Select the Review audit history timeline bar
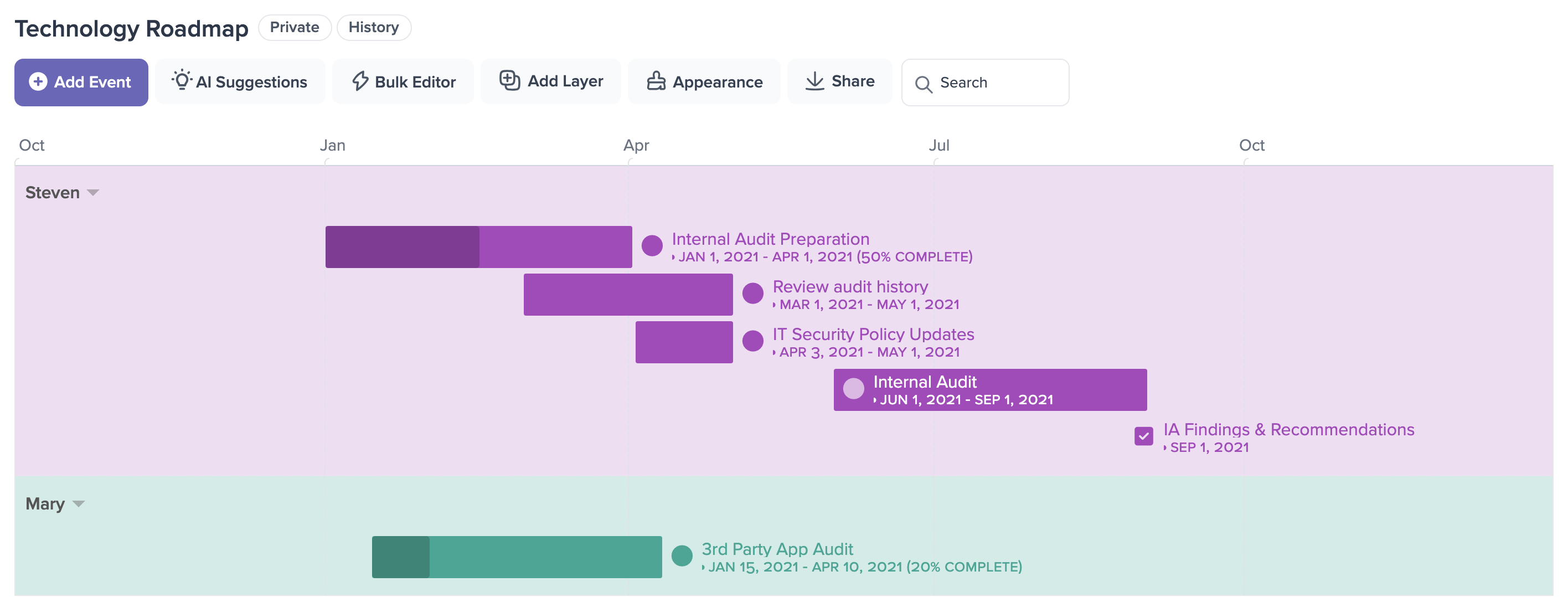 click(x=628, y=295)
